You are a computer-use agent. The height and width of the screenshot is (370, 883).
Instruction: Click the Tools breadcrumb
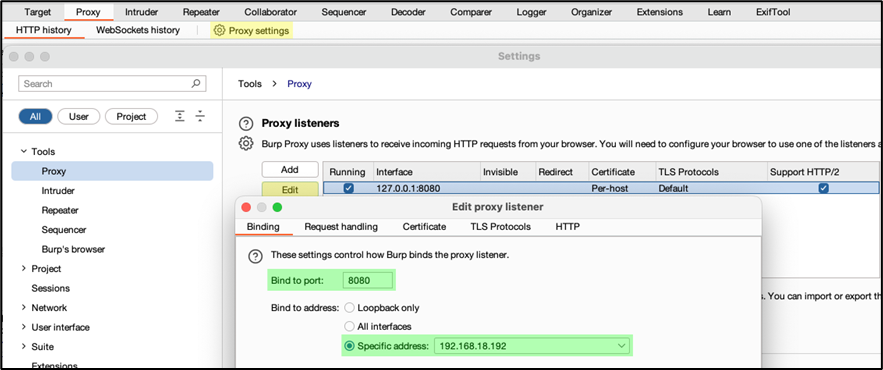pyautogui.click(x=250, y=84)
